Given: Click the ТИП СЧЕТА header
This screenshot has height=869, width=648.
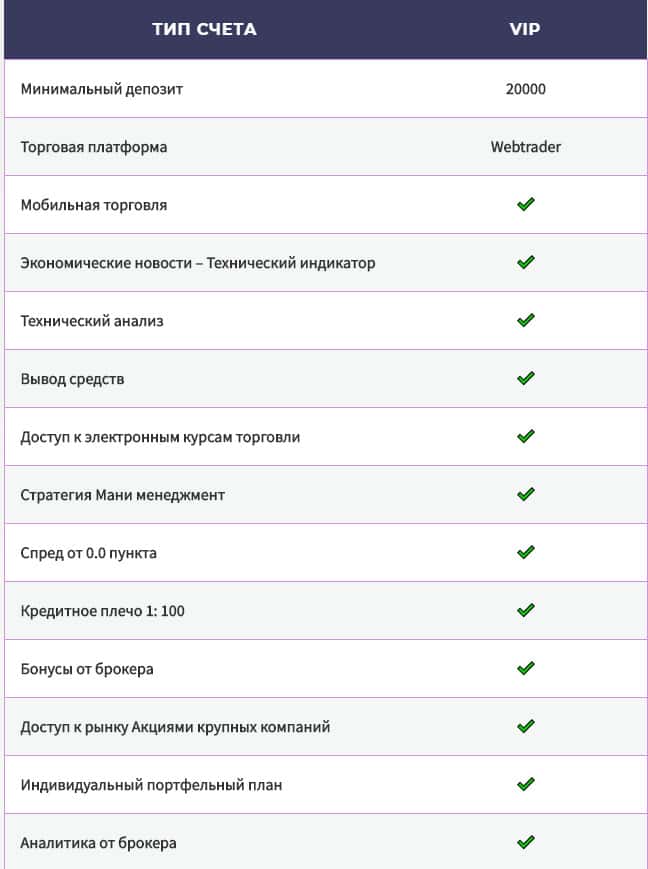Looking at the screenshot, I should pos(204,29).
